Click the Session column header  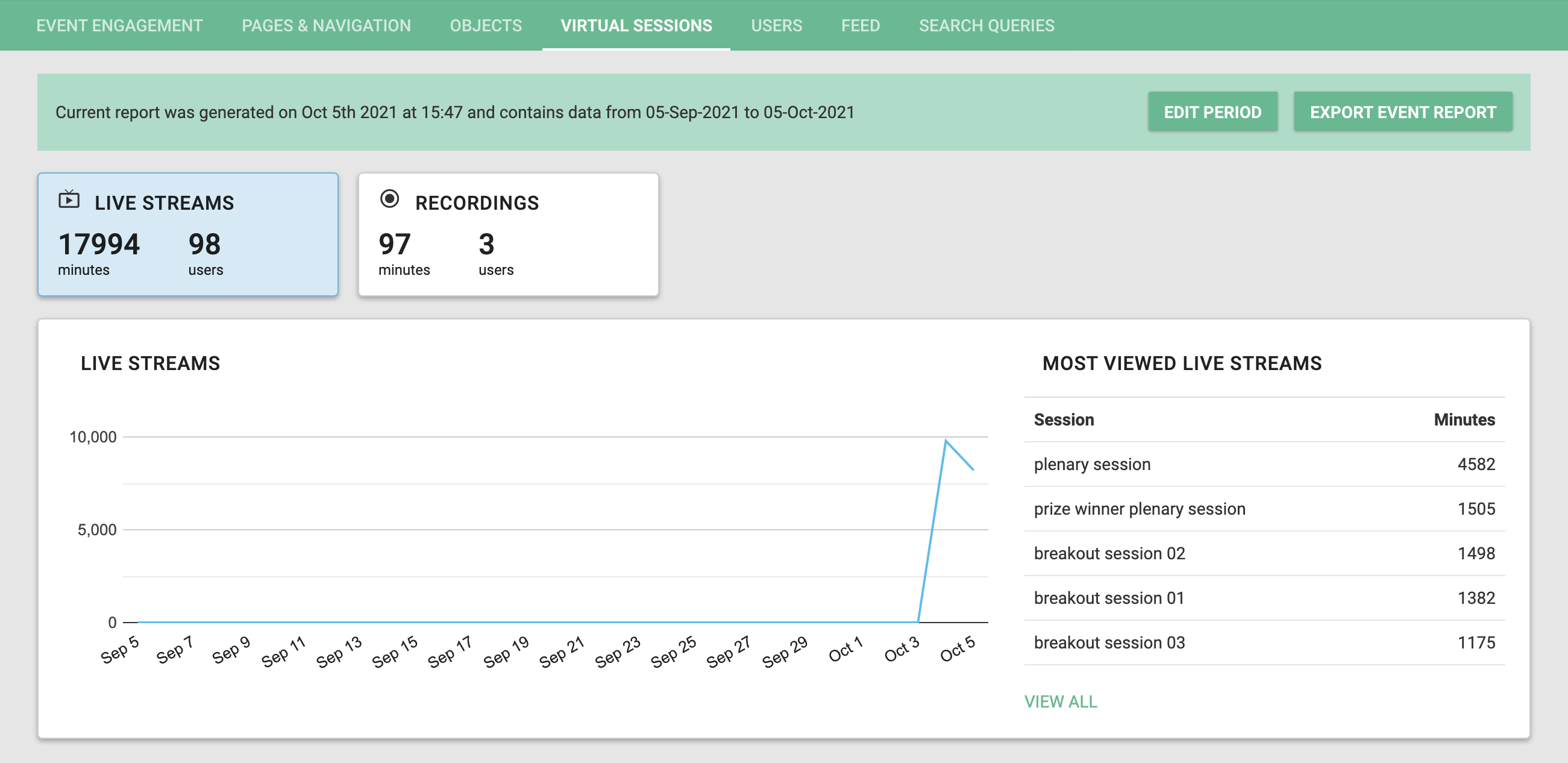coord(1064,419)
